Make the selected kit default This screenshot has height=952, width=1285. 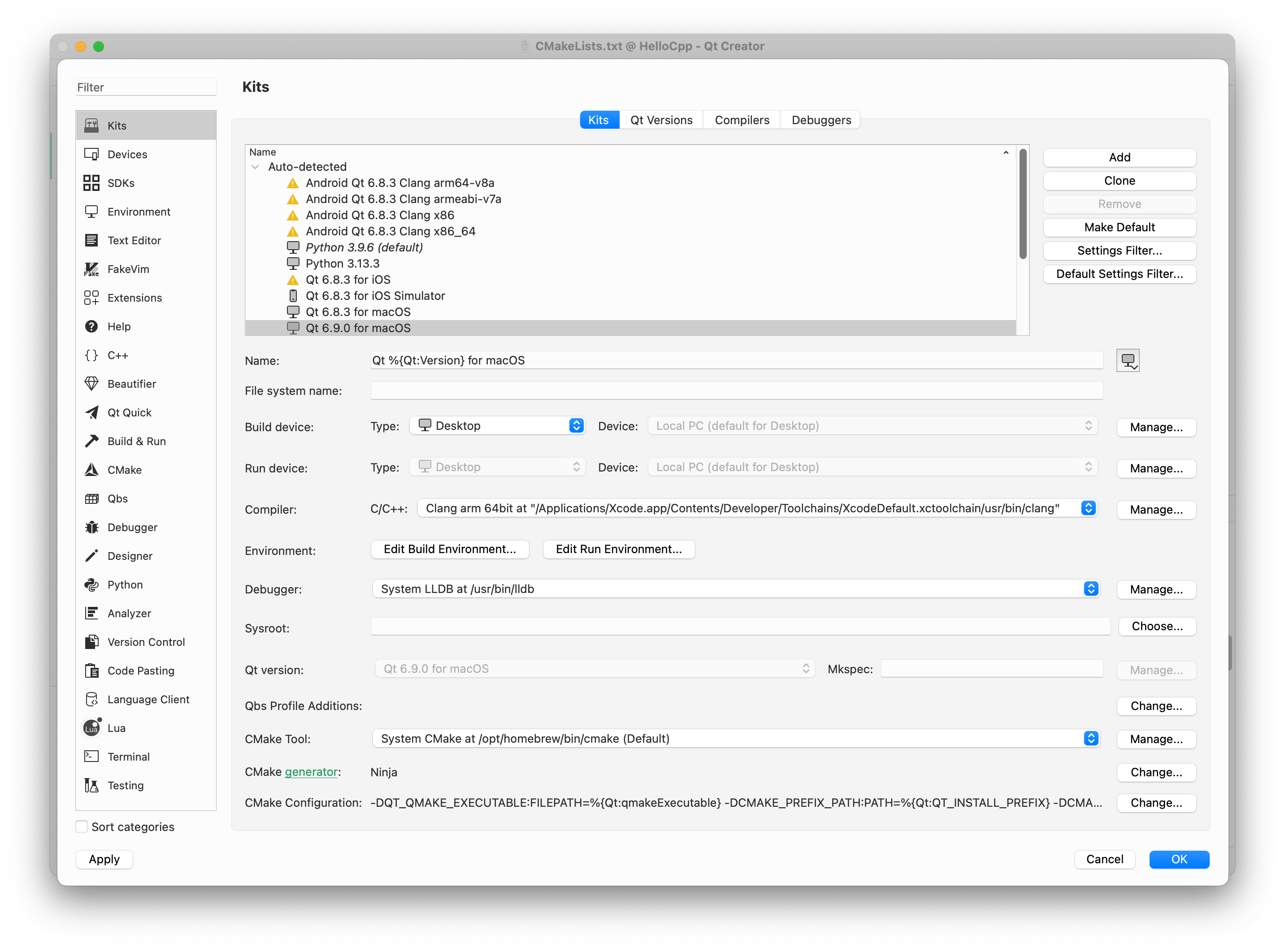(x=1120, y=227)
